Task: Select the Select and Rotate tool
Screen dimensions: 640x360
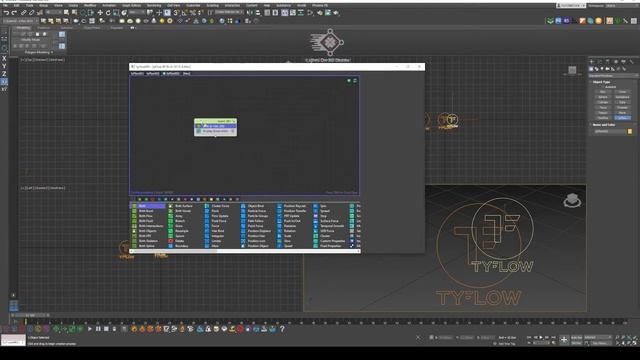Action: (x=108, y=13)
